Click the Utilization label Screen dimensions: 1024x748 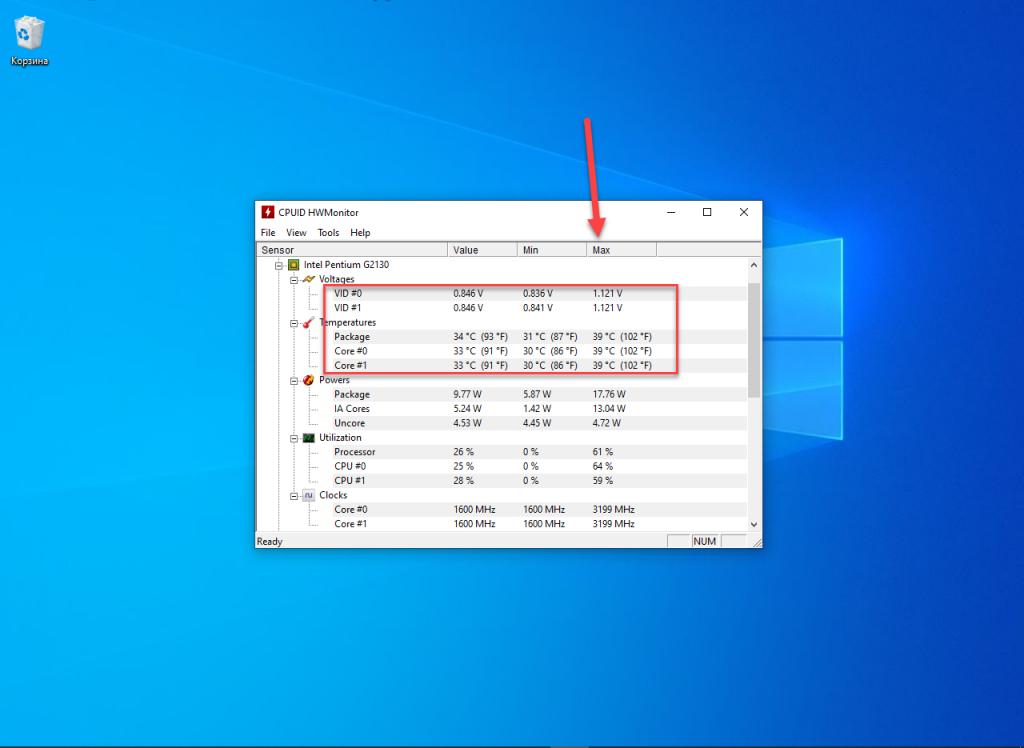(x=340, y=438)
